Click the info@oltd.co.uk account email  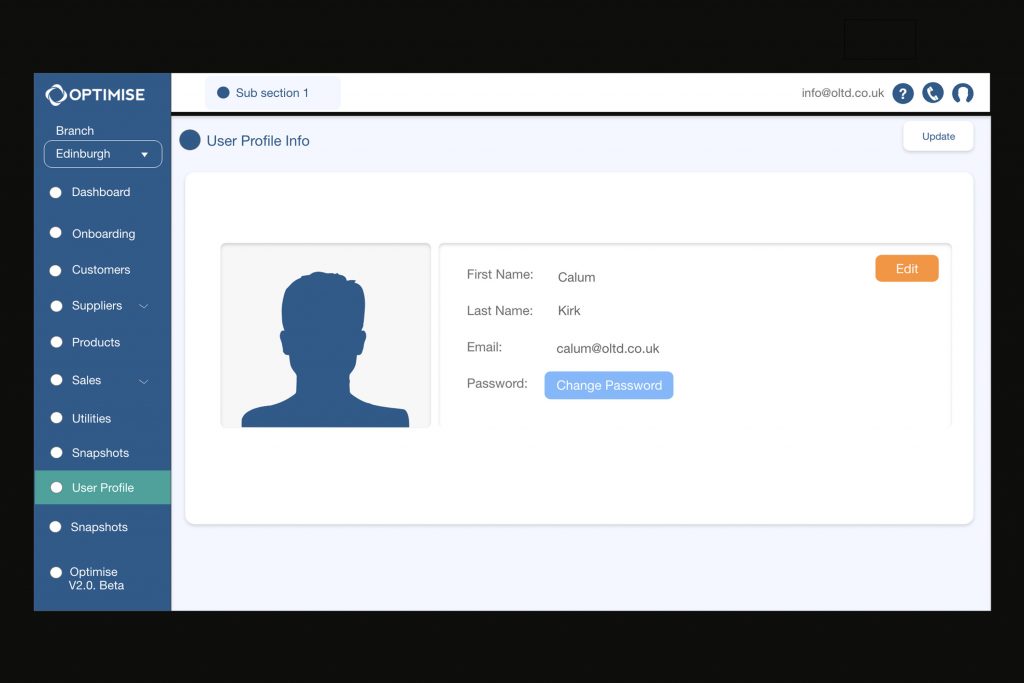coord(842,93)
